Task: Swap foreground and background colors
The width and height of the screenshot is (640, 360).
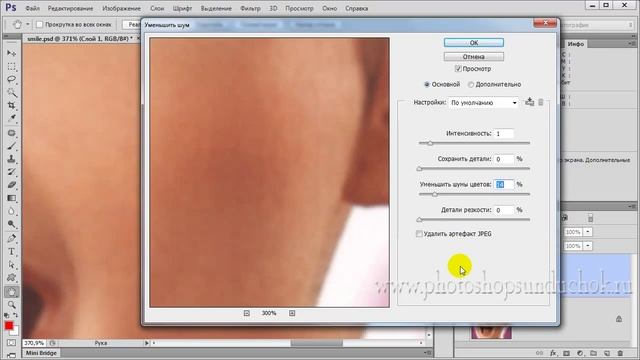Action: pos(15,315)
